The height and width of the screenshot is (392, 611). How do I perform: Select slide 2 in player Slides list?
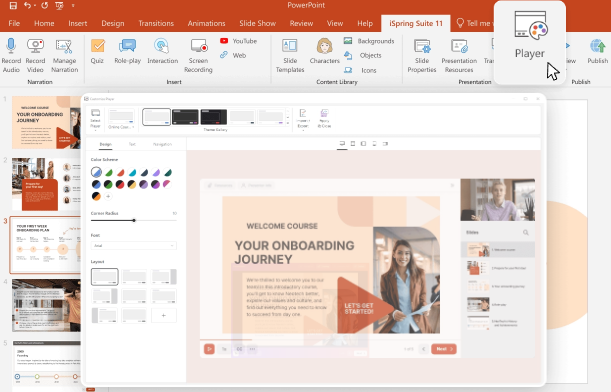pyautogui.click(x=498, y=268)
